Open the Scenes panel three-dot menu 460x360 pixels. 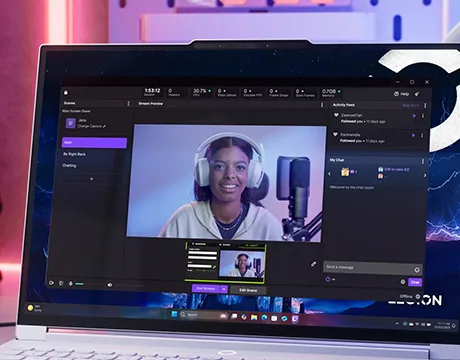click(x=128, y=104)
